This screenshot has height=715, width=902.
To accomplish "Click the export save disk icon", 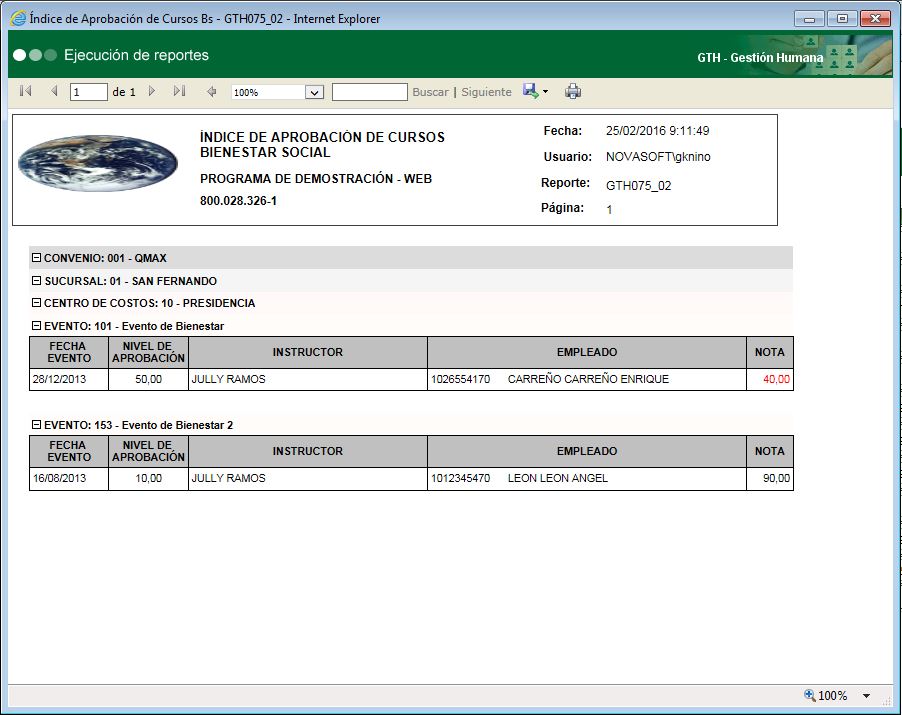I will click(530, 91).
